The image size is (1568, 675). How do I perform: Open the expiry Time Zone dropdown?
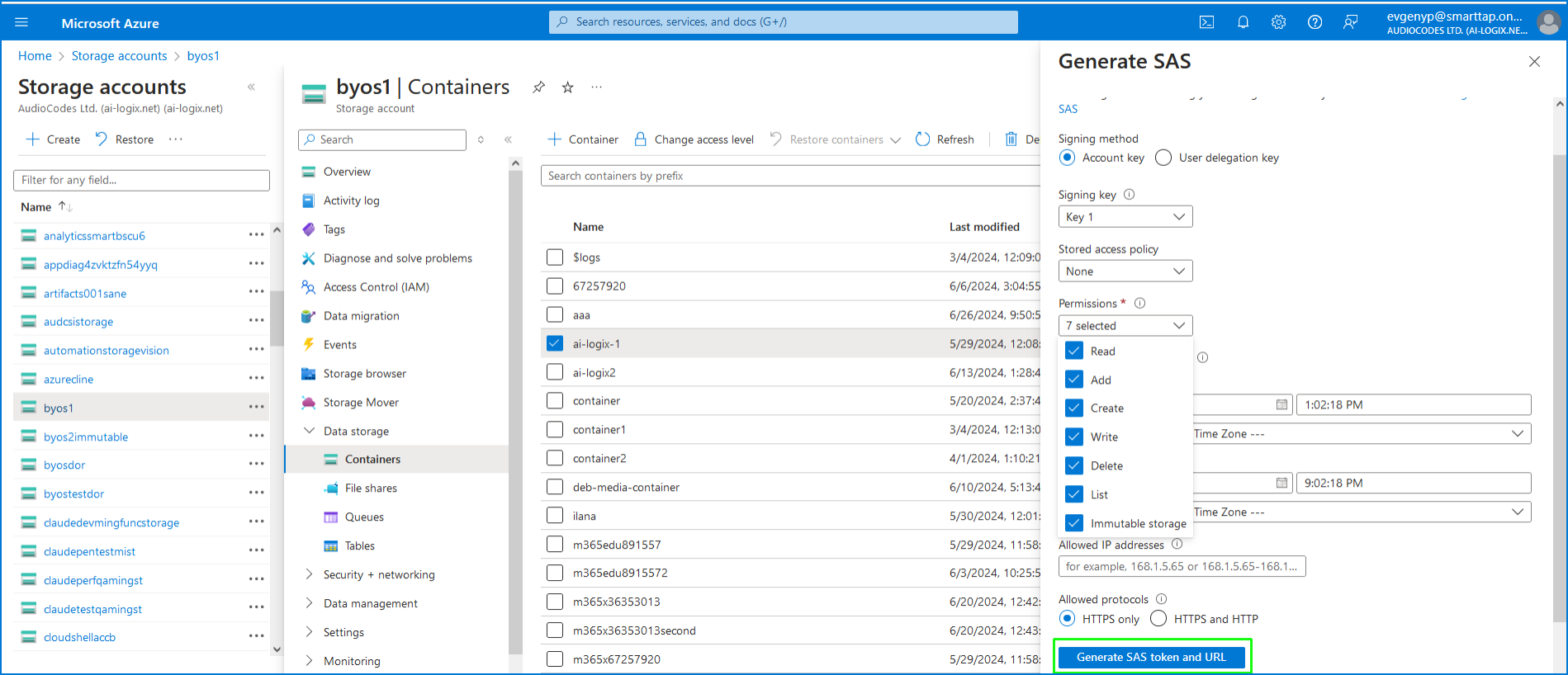pyautogui.click(x=1362, y=512)
